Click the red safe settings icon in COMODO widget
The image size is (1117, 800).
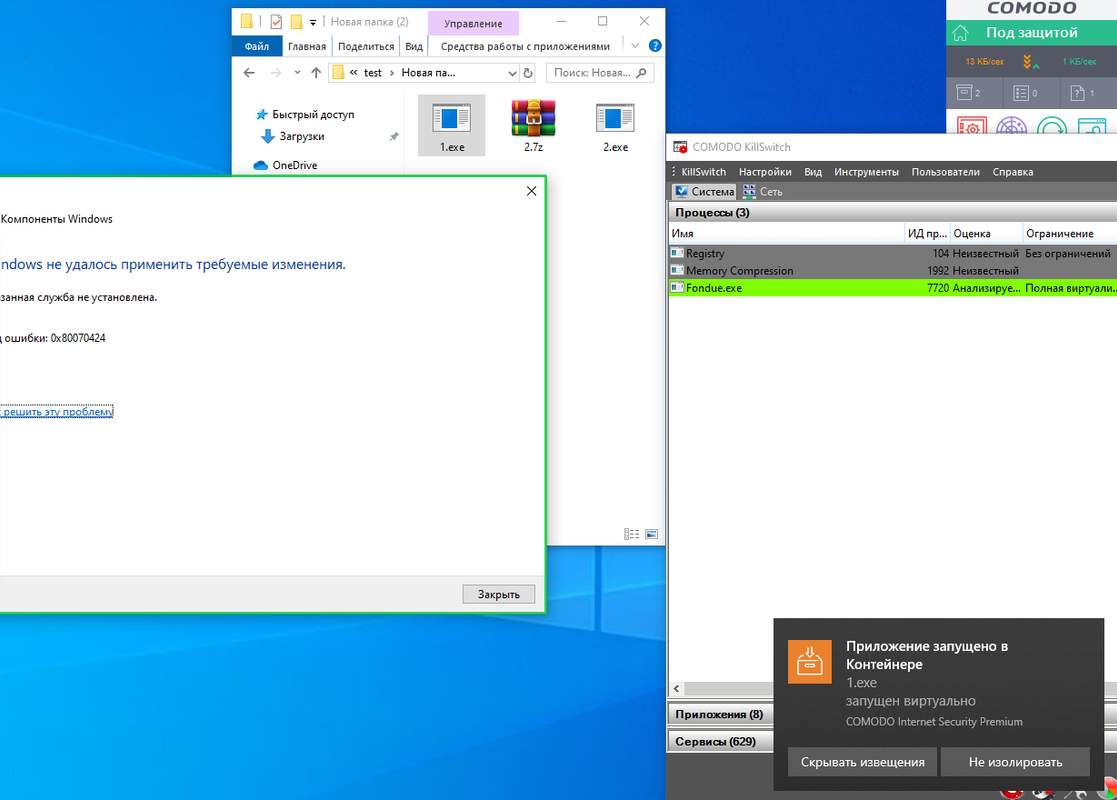click(972, 125)
